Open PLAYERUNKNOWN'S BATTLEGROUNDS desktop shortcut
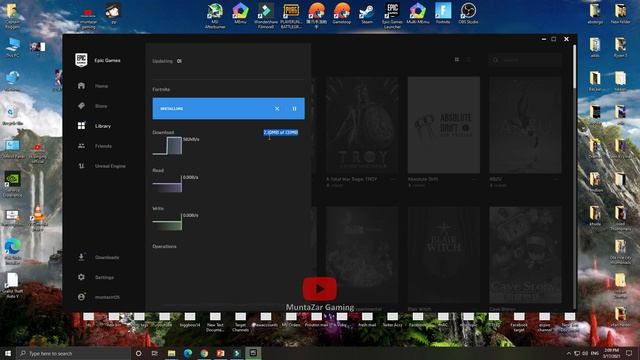Screen dimensions: 640x360 point(291,16)
